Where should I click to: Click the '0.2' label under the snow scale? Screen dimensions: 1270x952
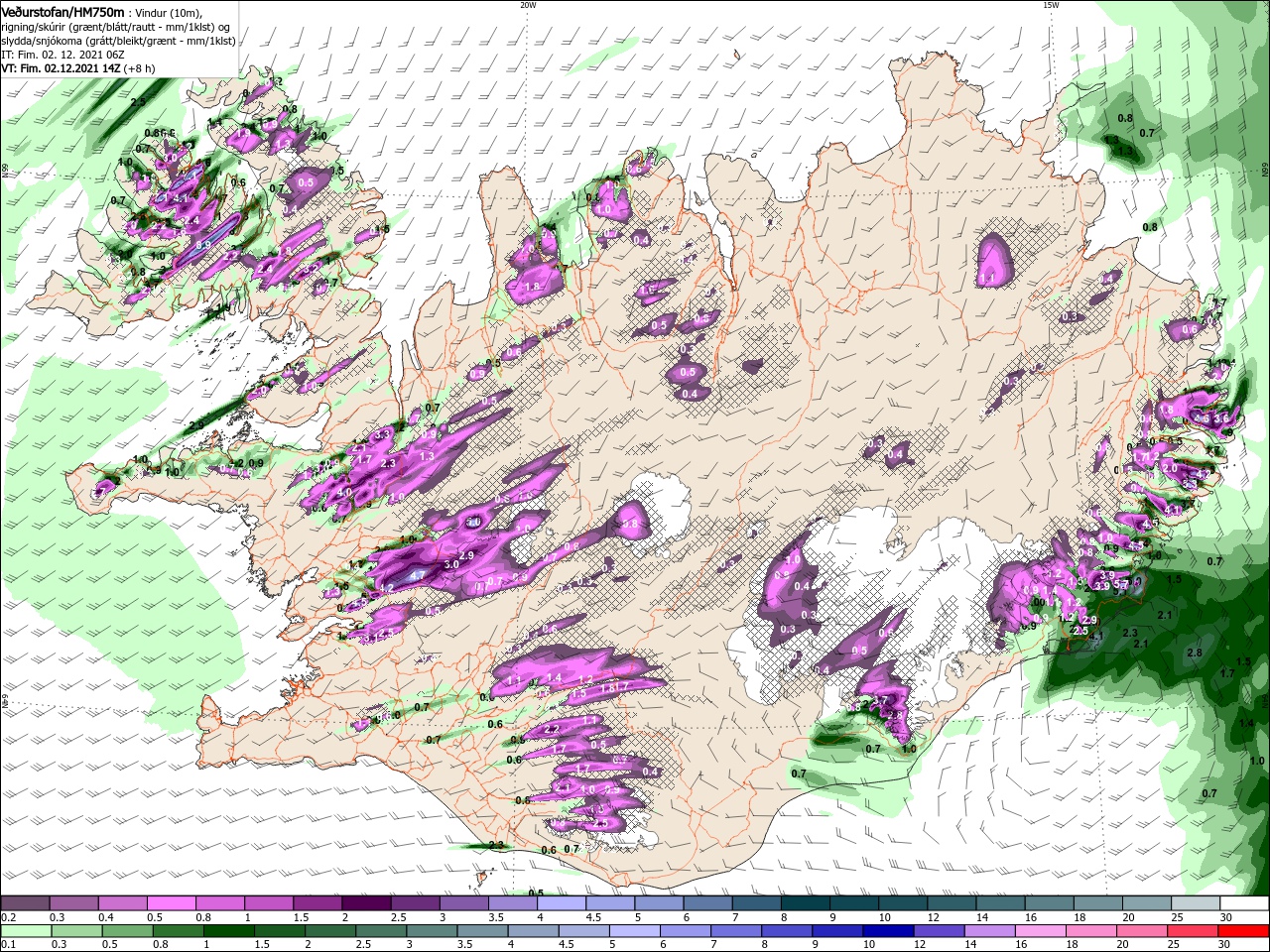coord(7,917)
